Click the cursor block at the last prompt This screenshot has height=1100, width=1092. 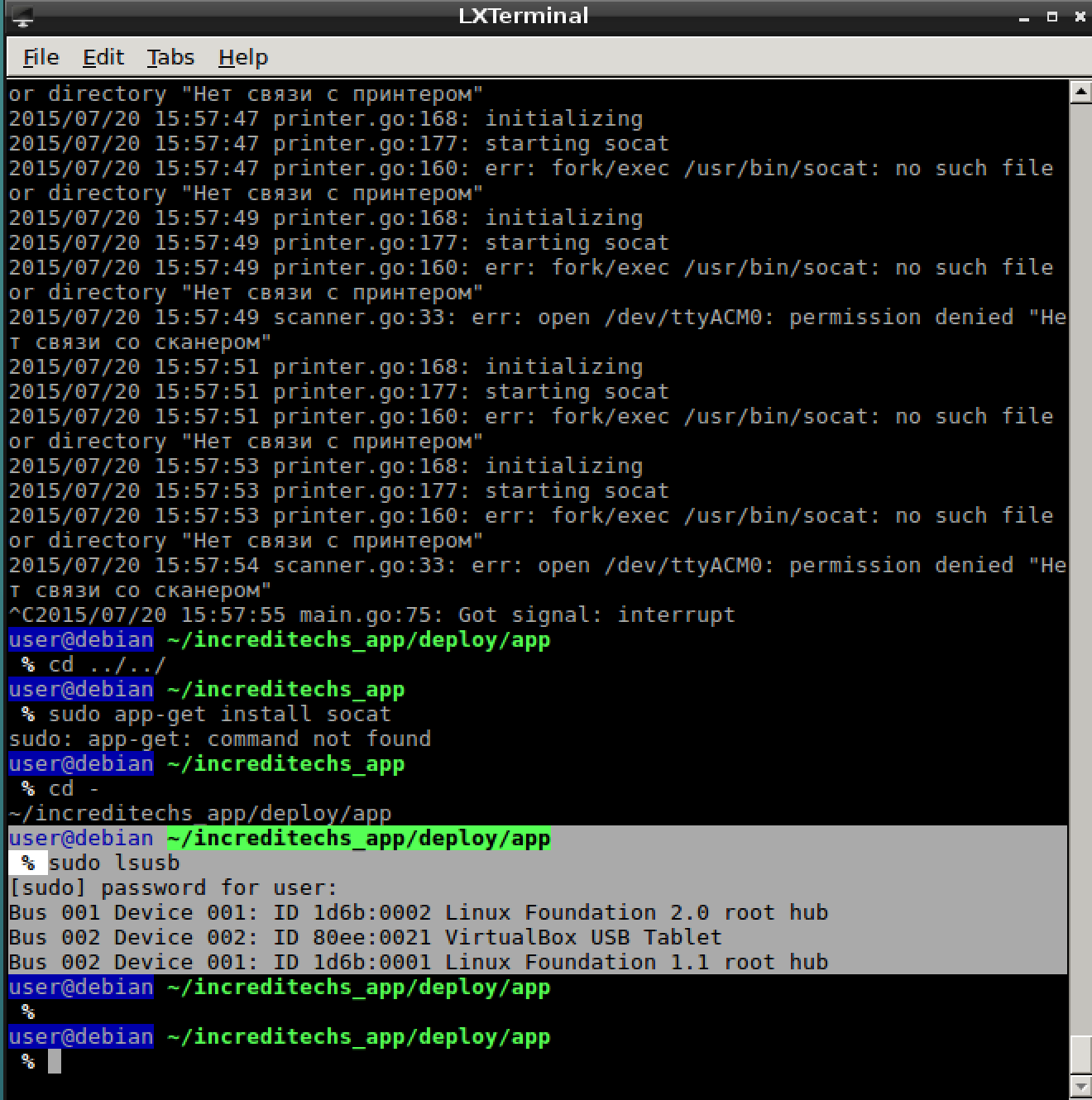55,1061
